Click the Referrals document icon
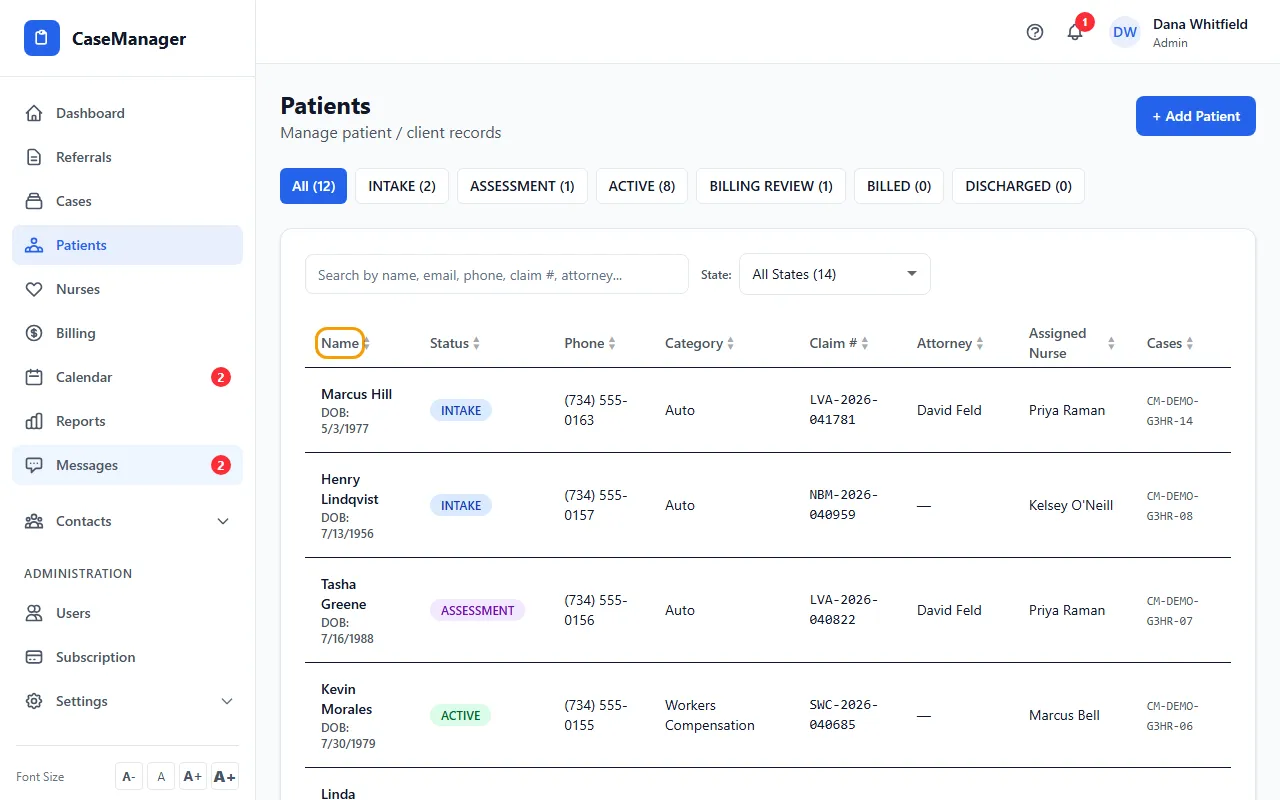 point(34,157)
